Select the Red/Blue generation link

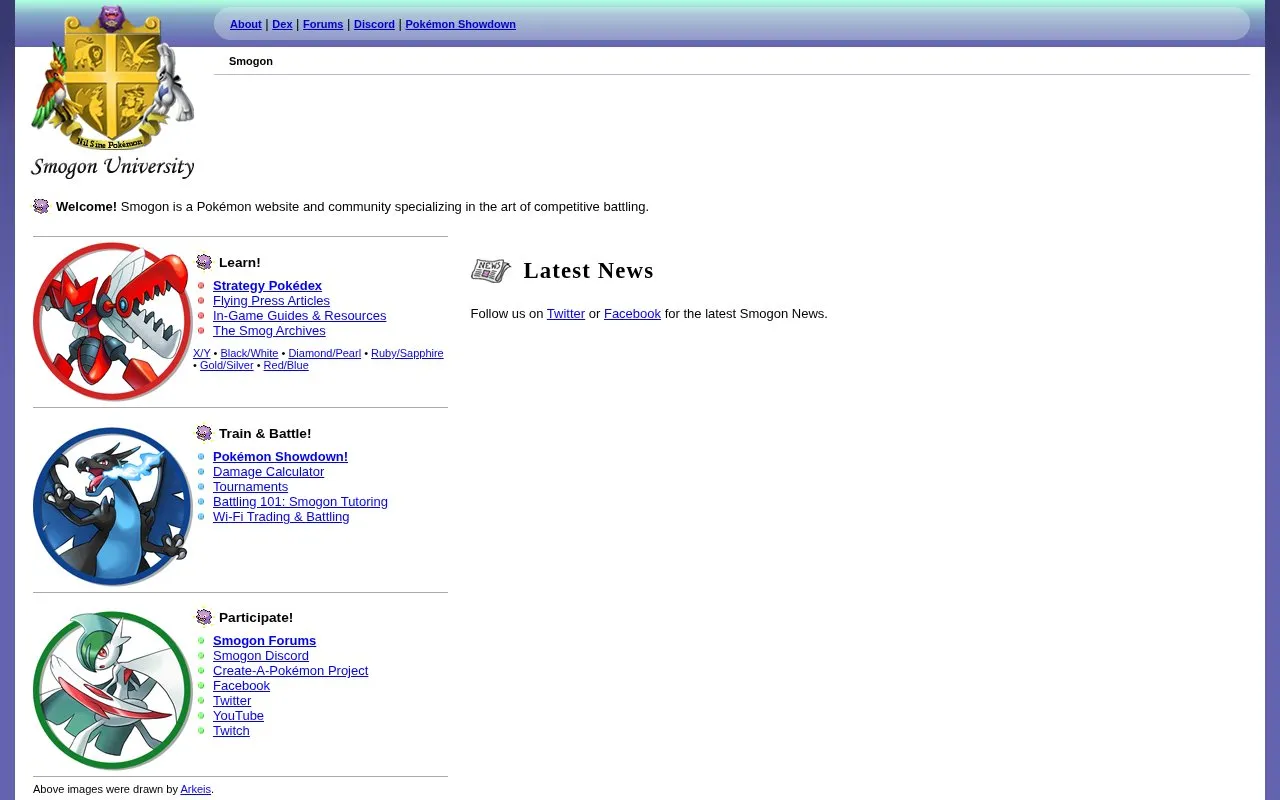coord(286,365)
